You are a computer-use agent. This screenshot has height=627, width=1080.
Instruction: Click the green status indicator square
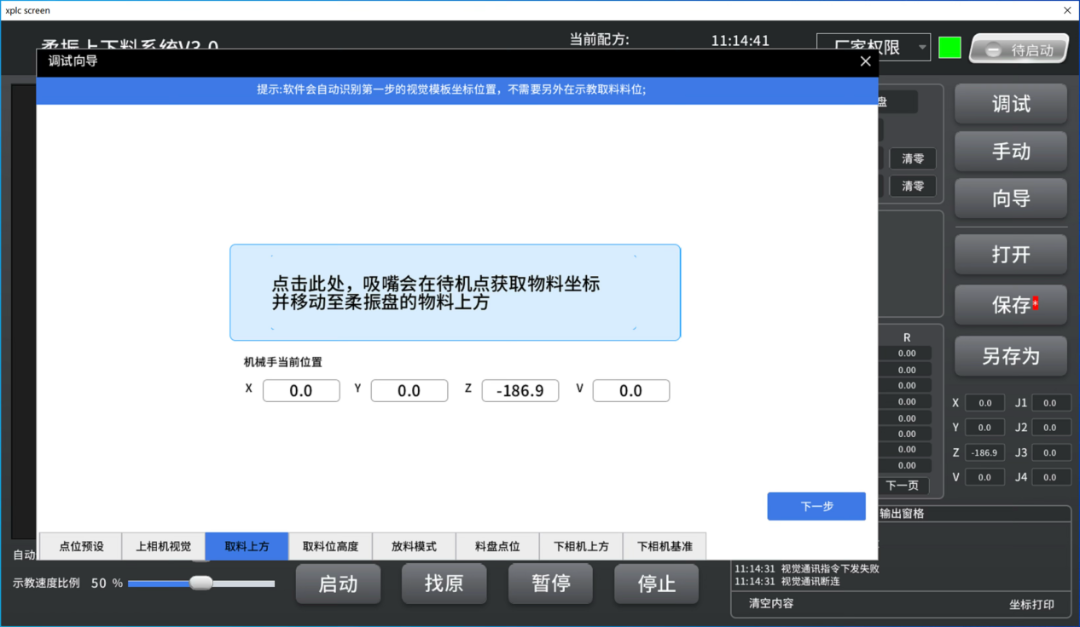pos(950,48)
